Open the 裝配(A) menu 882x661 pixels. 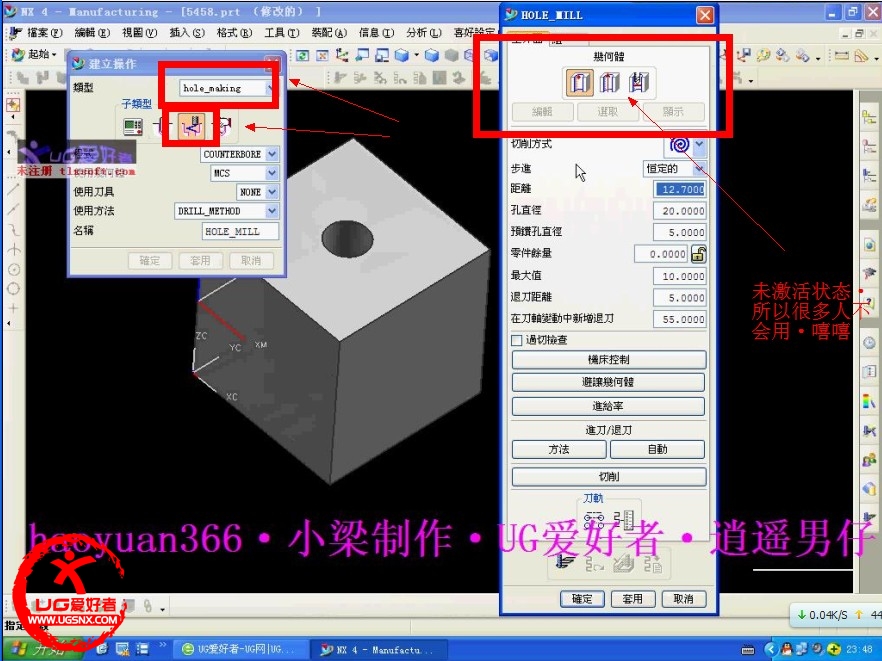[x=329, y=33]
